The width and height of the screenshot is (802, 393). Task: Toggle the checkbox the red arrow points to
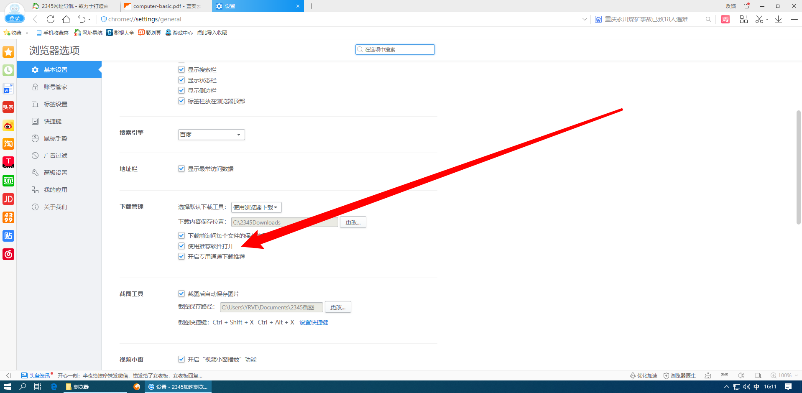click(181, 246)
